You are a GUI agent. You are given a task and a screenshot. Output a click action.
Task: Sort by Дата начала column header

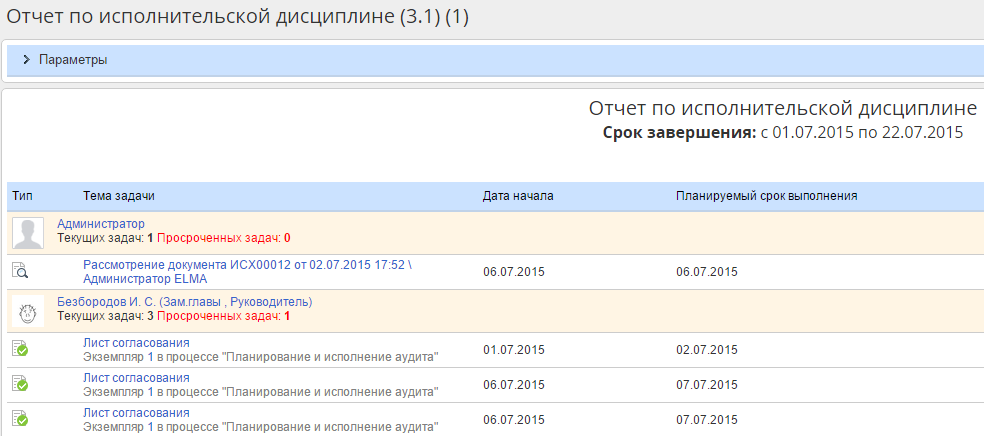click(x=518, y=196)
